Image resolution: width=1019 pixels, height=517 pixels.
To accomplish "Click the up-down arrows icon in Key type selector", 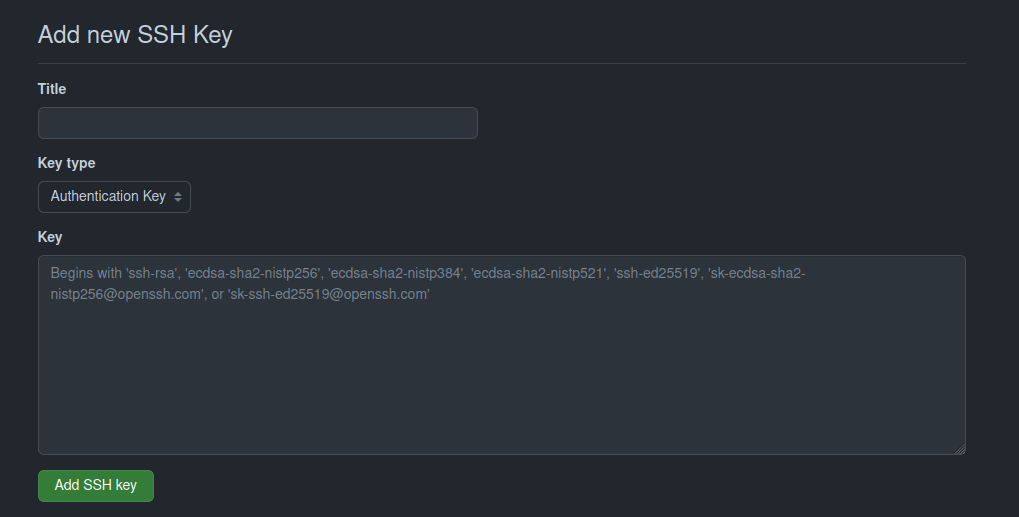I will coord(177,197).
